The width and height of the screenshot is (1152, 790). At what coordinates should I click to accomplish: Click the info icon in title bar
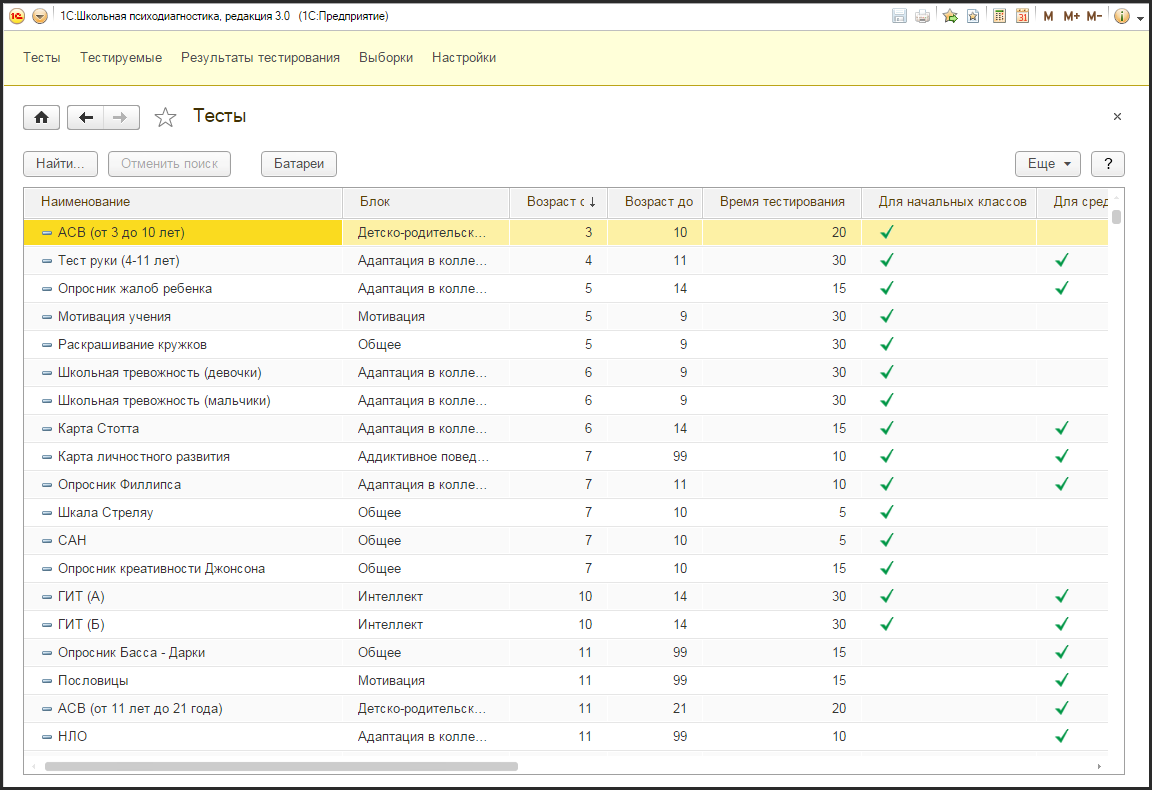click(1121, 16)
